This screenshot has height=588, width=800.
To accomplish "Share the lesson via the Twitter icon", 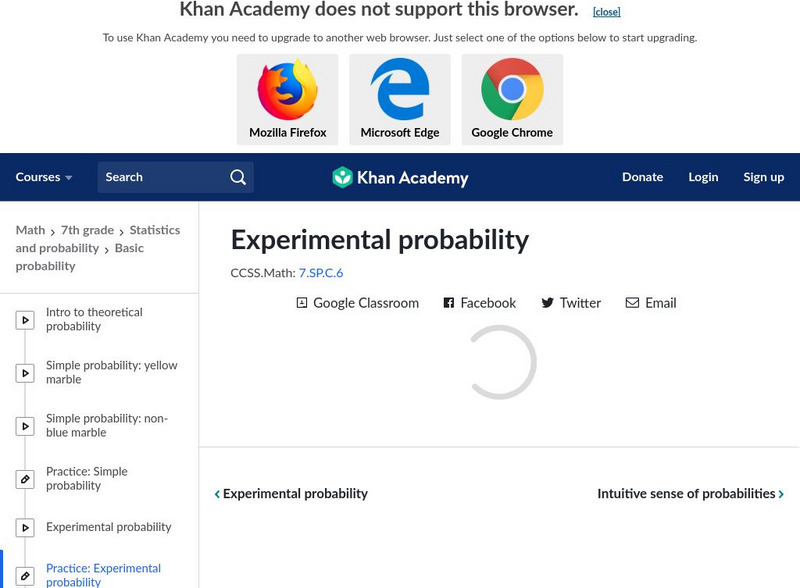I will point(549,303).
